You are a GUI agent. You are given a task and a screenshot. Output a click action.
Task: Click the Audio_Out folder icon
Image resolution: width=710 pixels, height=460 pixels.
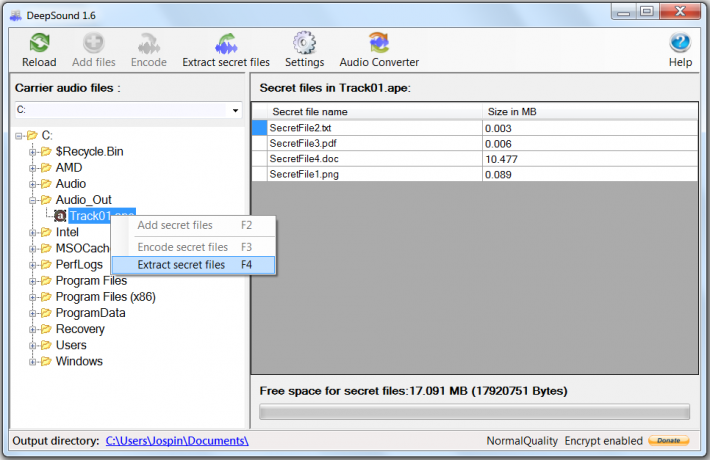pos(46,200)
